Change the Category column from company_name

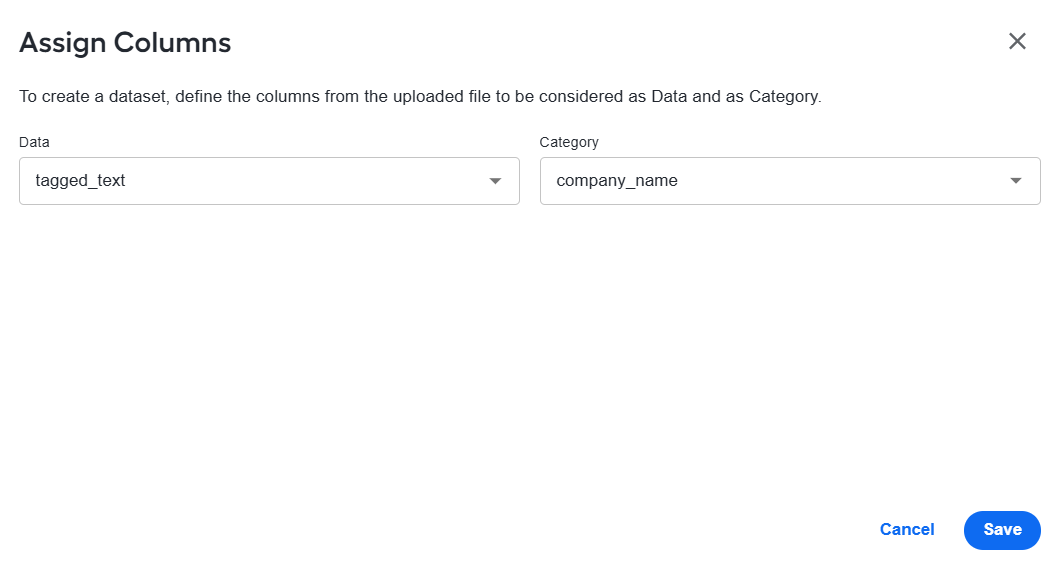(x=790, y=181)
